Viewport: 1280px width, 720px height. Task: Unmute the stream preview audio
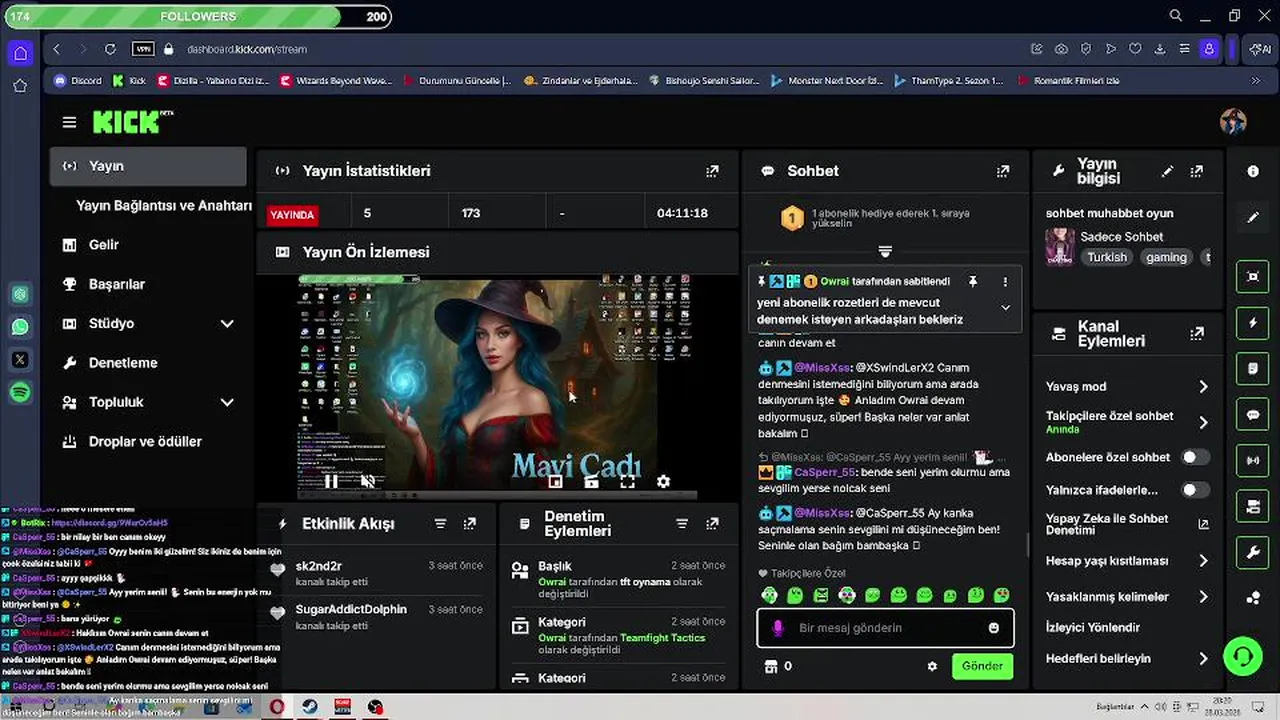pos(367,481)
